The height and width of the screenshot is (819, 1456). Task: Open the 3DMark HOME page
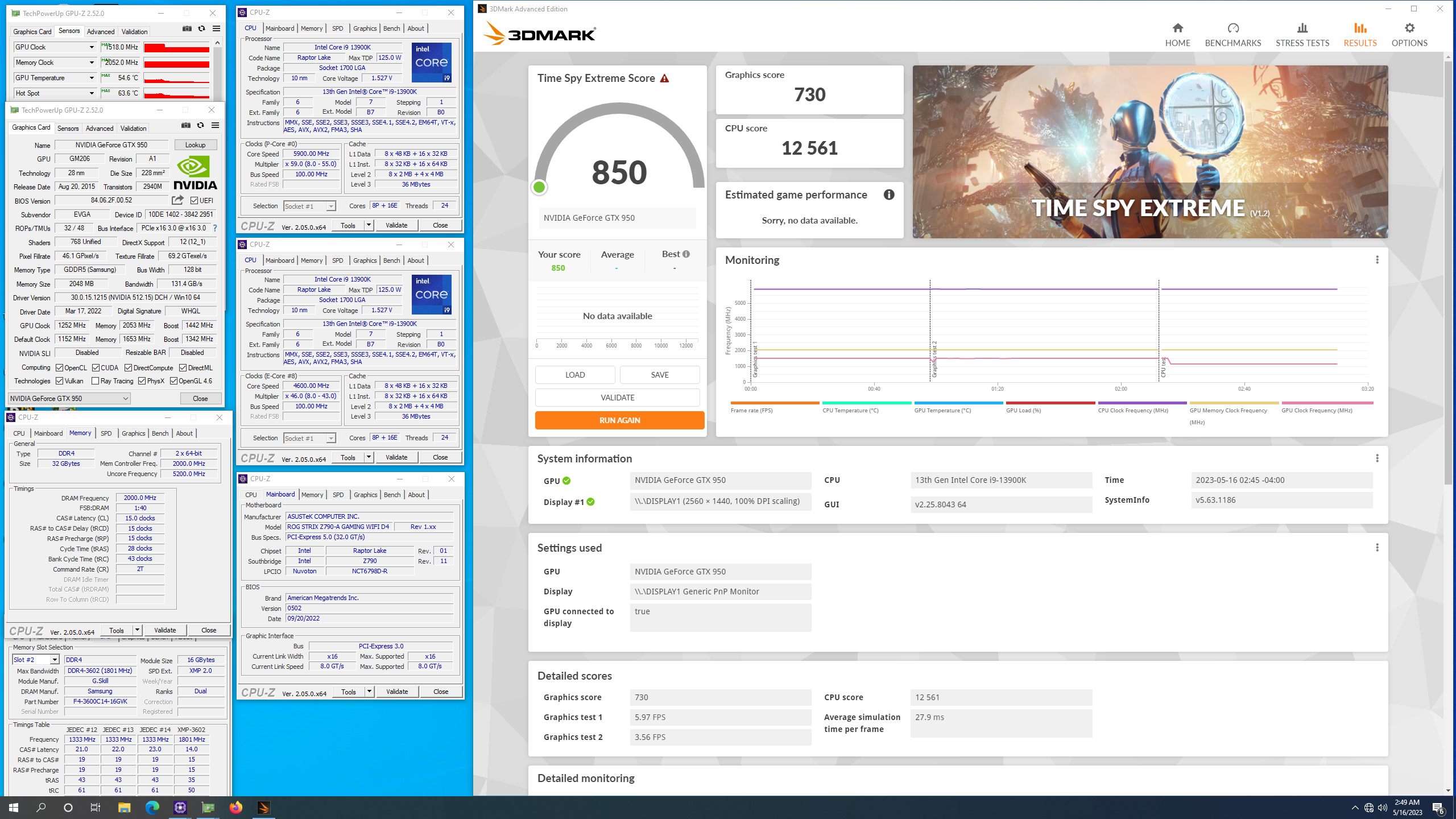(x=1177, y=35)
